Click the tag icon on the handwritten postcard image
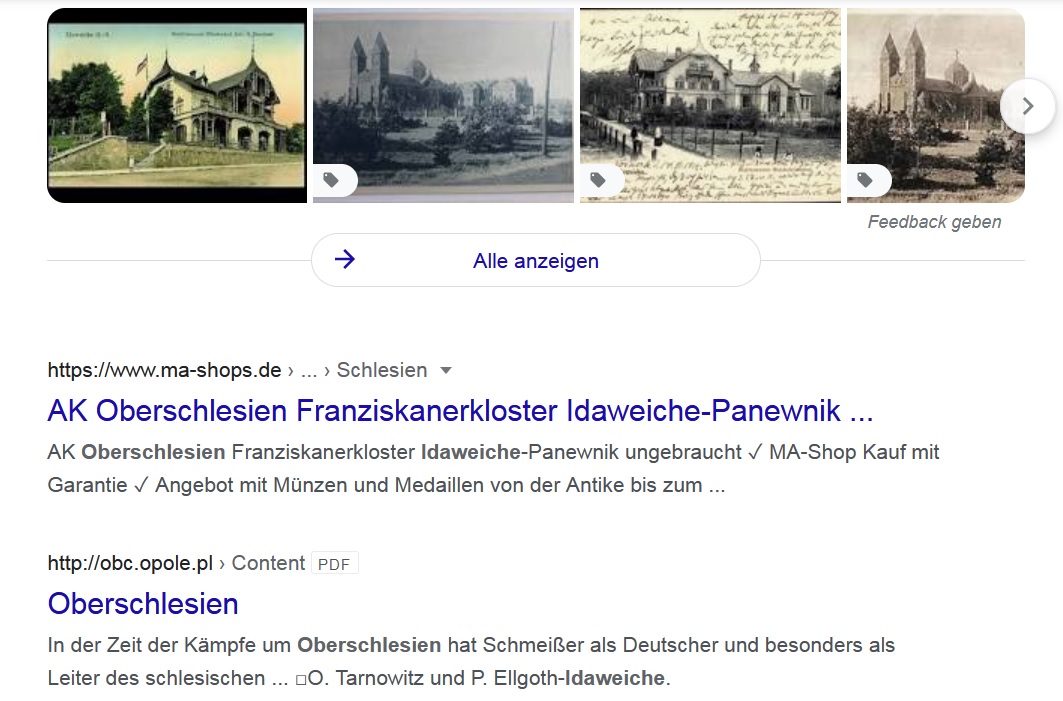 [598, 180]
